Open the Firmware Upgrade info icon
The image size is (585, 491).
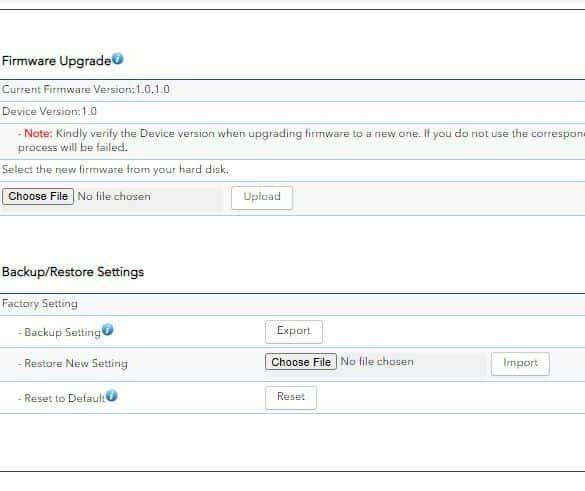click(x=118, y=59)
